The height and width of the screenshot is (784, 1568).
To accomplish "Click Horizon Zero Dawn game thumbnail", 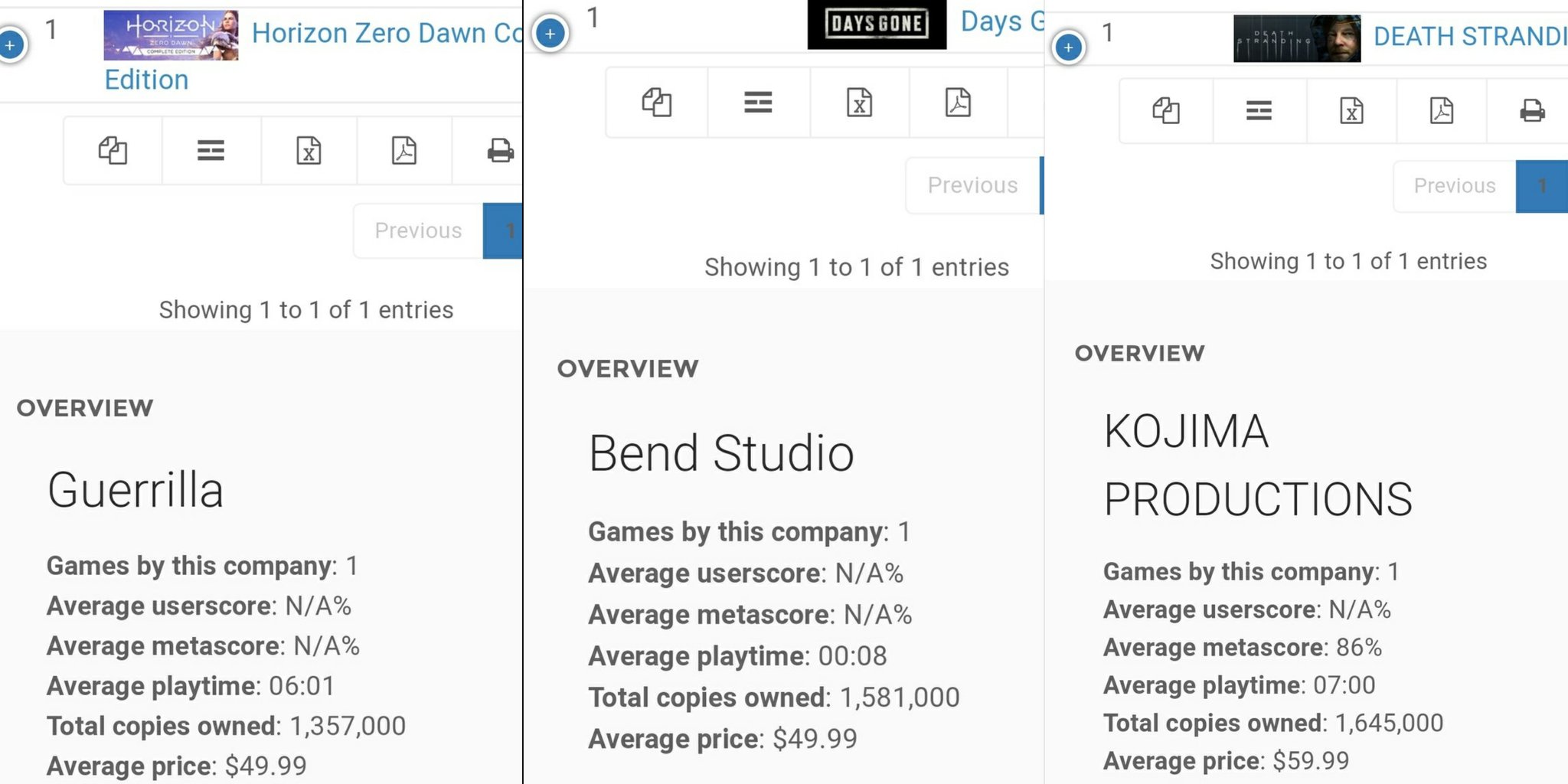I will pos(171,35).
